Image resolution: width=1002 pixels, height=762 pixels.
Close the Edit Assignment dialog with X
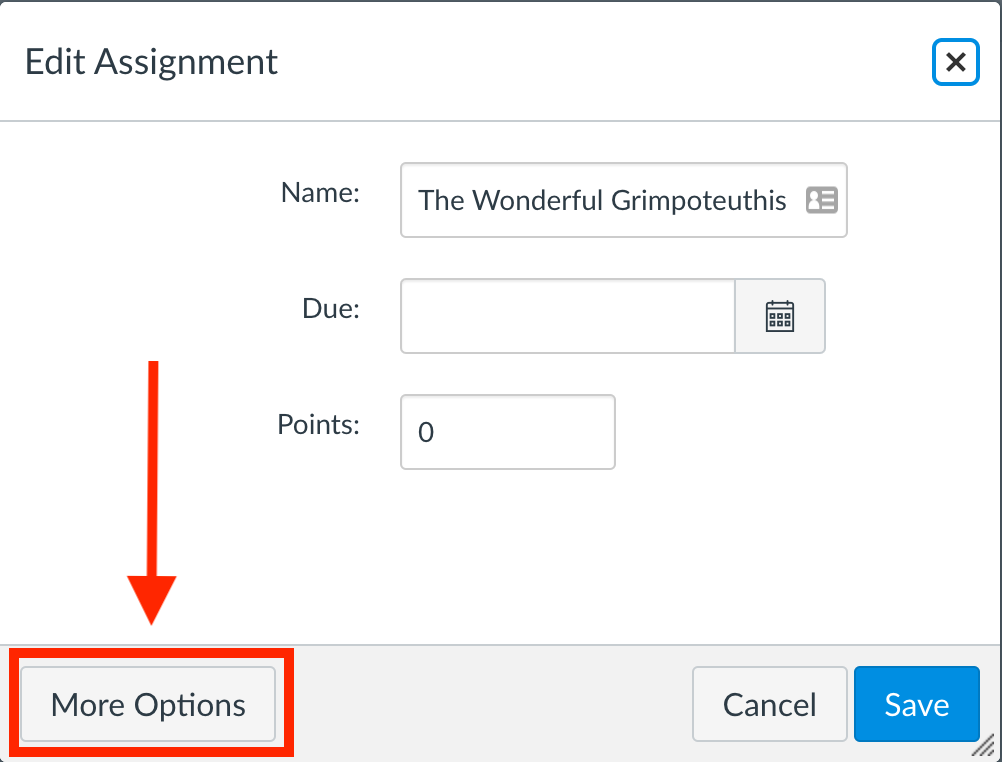coord(955,62)
